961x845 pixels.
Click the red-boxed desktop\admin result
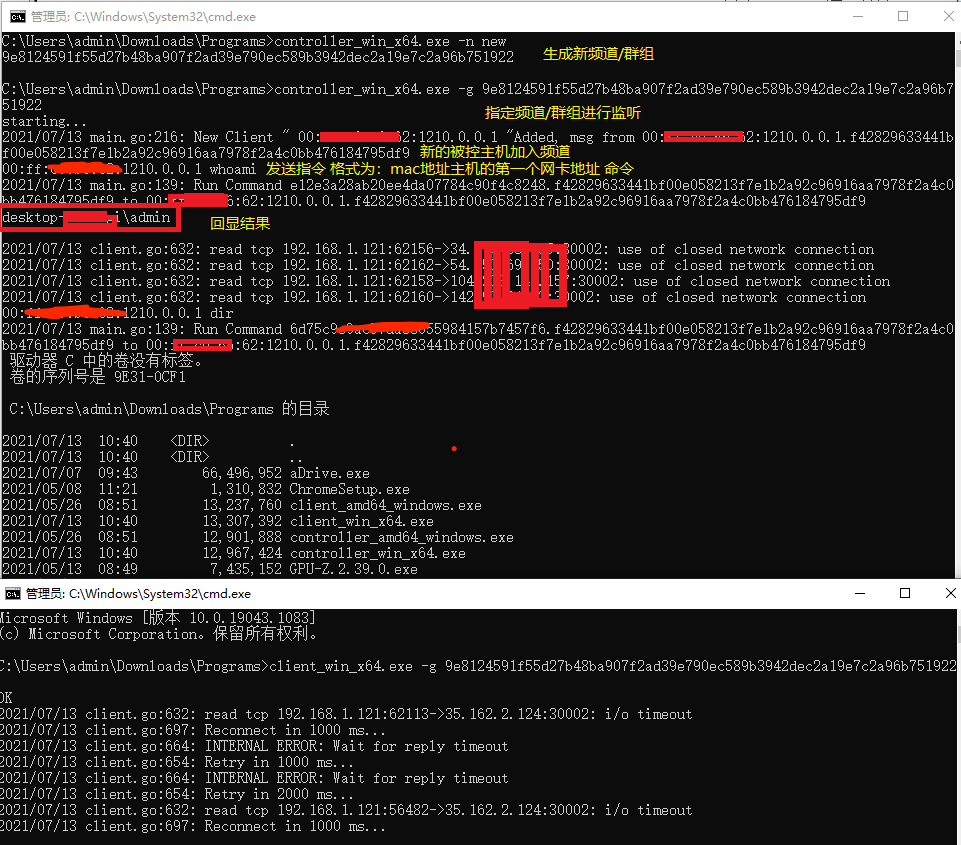point(90,219)
